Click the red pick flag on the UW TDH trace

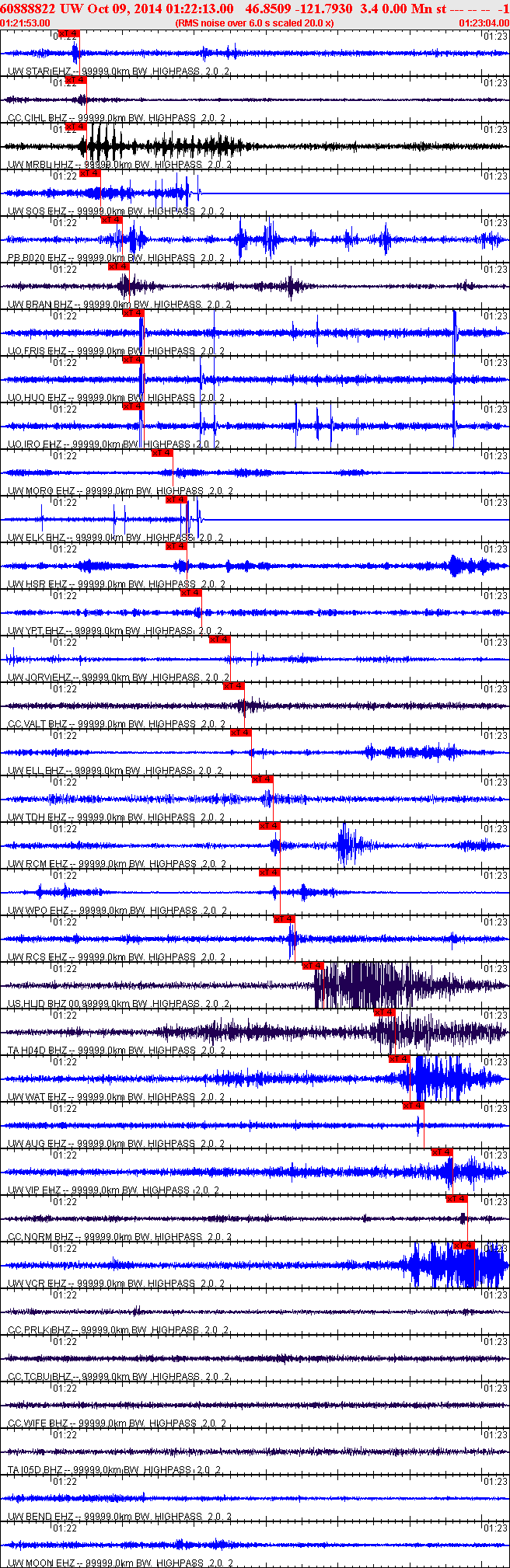(263, 779)
